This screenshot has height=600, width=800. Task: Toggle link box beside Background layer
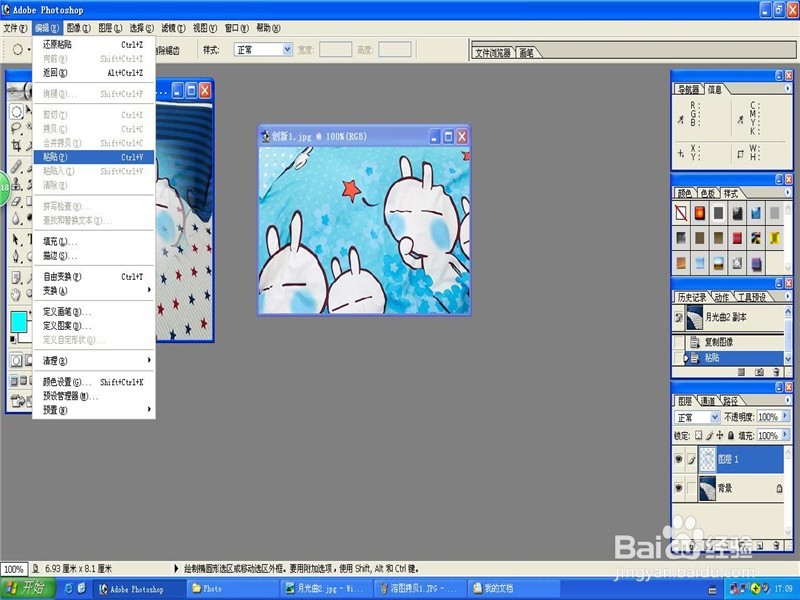691,488
